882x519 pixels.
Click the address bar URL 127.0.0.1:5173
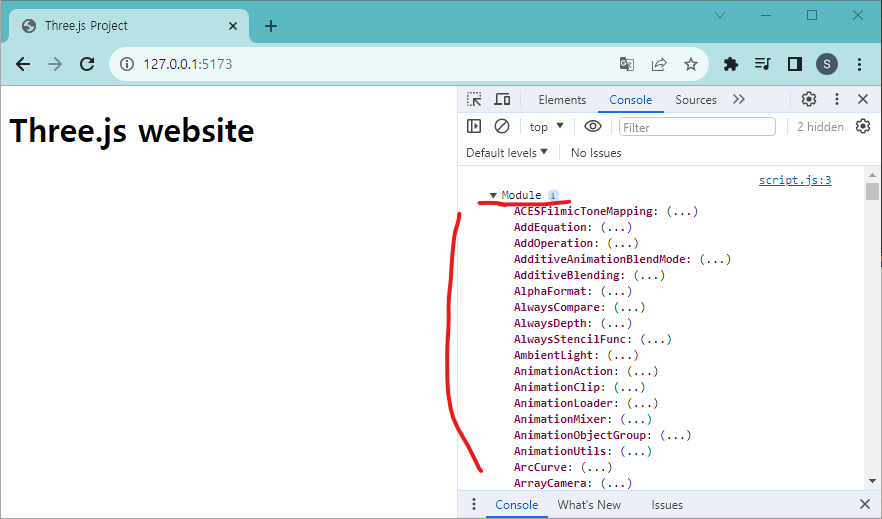(x=187, y=64)
